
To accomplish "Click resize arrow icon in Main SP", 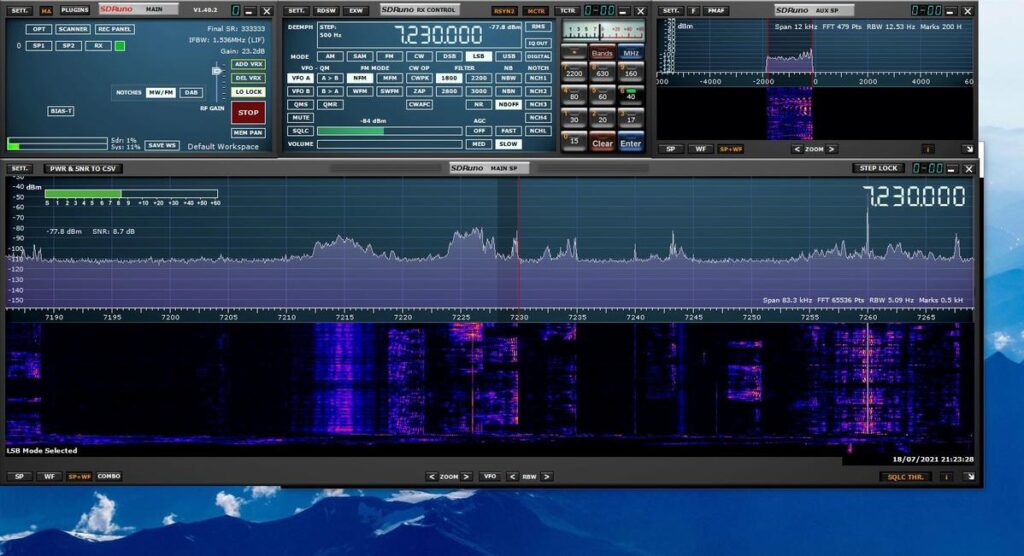I will pos(970,476).
